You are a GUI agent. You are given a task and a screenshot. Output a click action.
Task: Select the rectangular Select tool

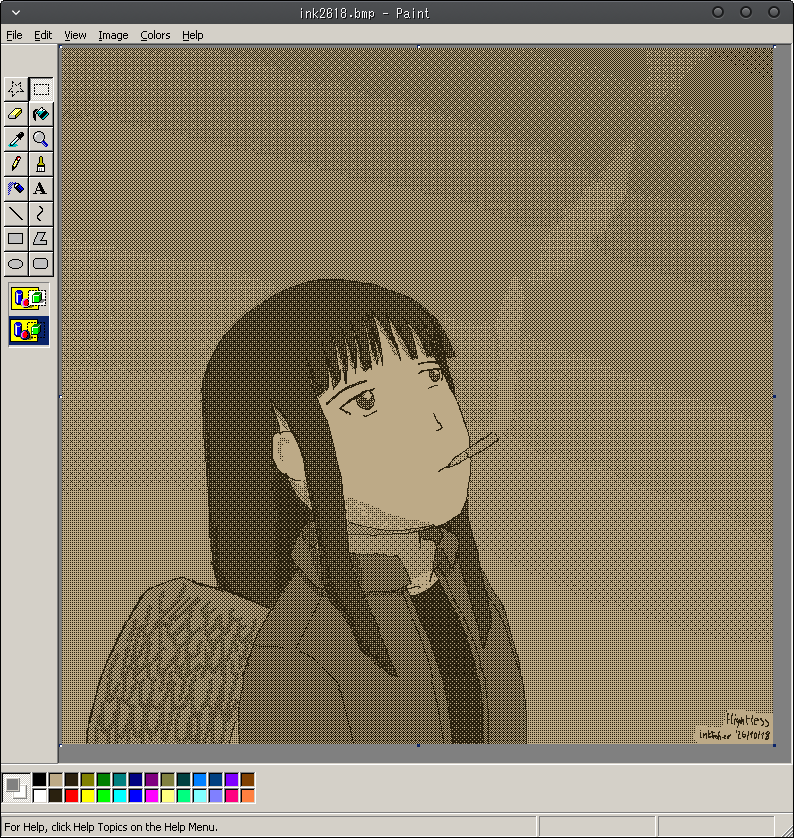[x=41, y=89]
